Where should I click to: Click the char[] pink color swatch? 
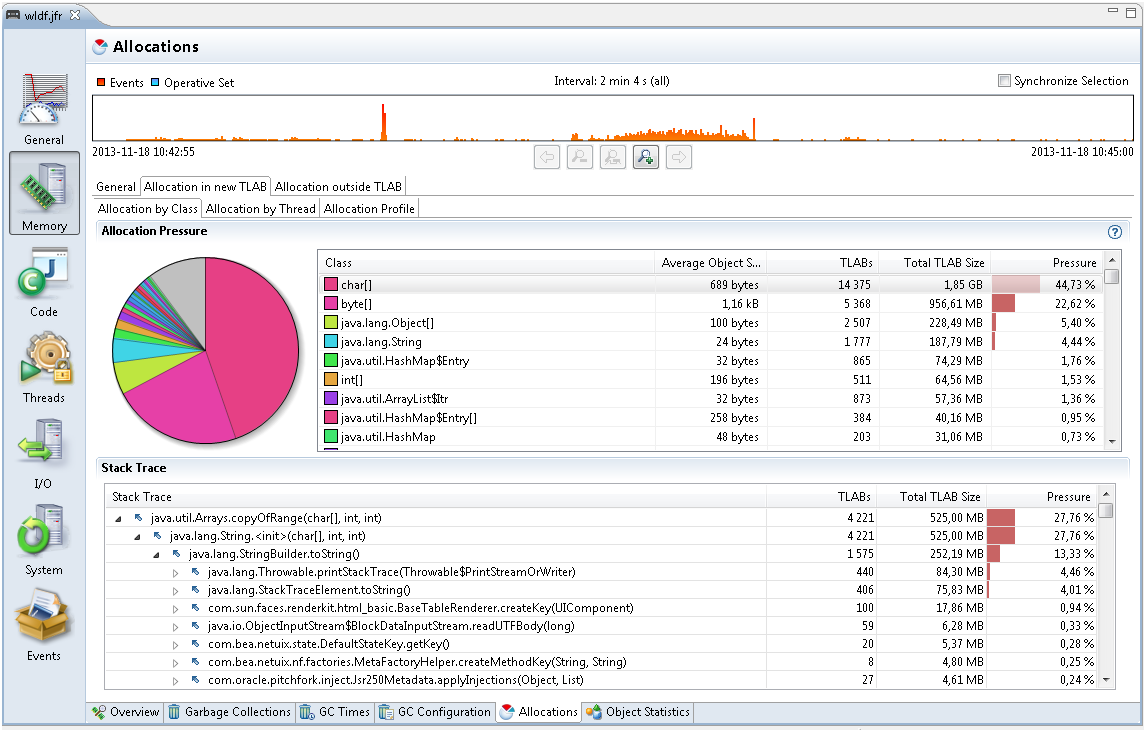pyautogui.click(x=331, y=285)
